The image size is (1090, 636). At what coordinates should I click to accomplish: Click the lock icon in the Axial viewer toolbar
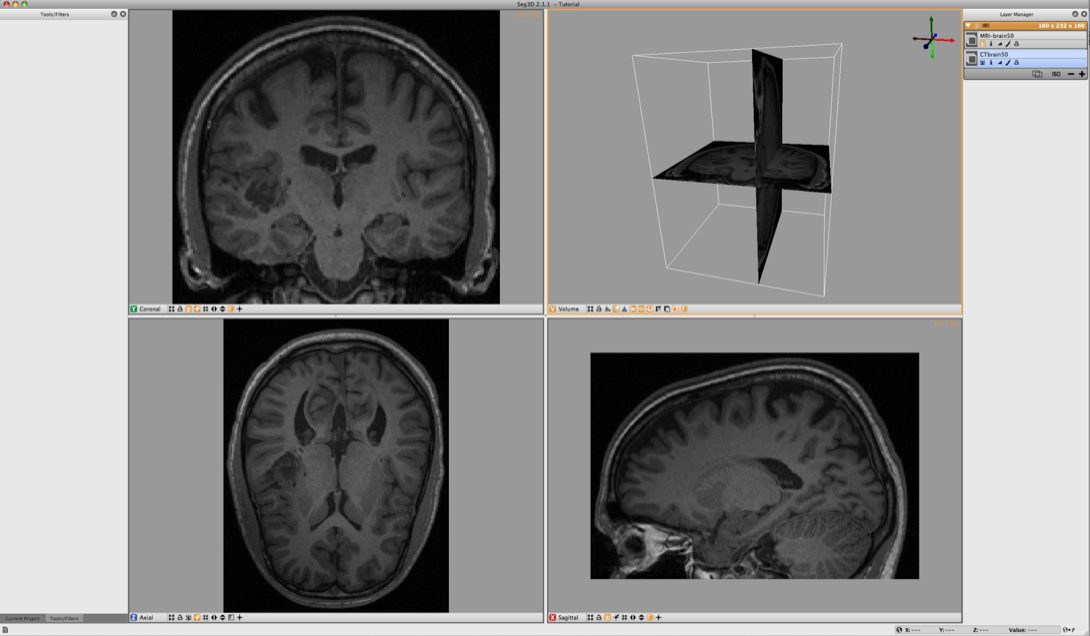179,617
